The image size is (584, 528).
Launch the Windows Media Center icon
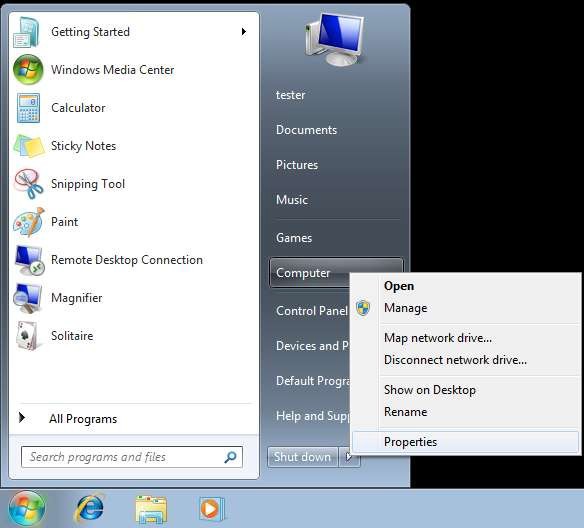point(28,70)
